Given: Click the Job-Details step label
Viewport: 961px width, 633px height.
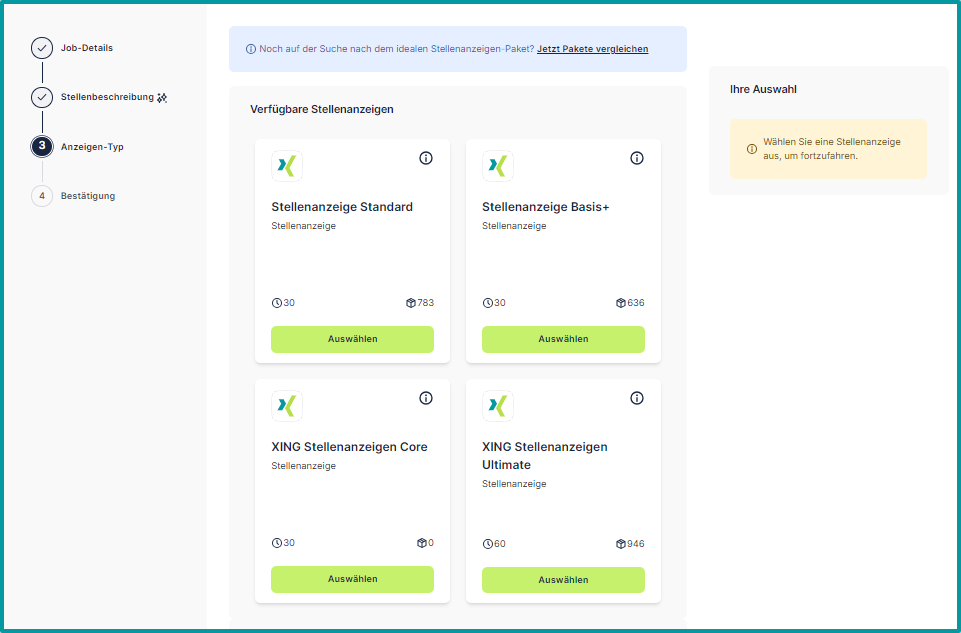Looking at the screenshot, I should point(86,47).
